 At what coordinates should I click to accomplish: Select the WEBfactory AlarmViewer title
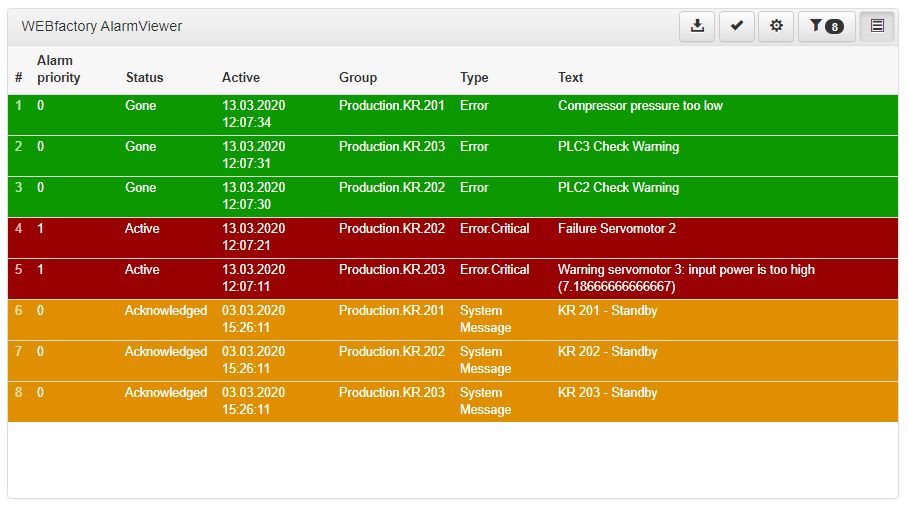point(102,26)
